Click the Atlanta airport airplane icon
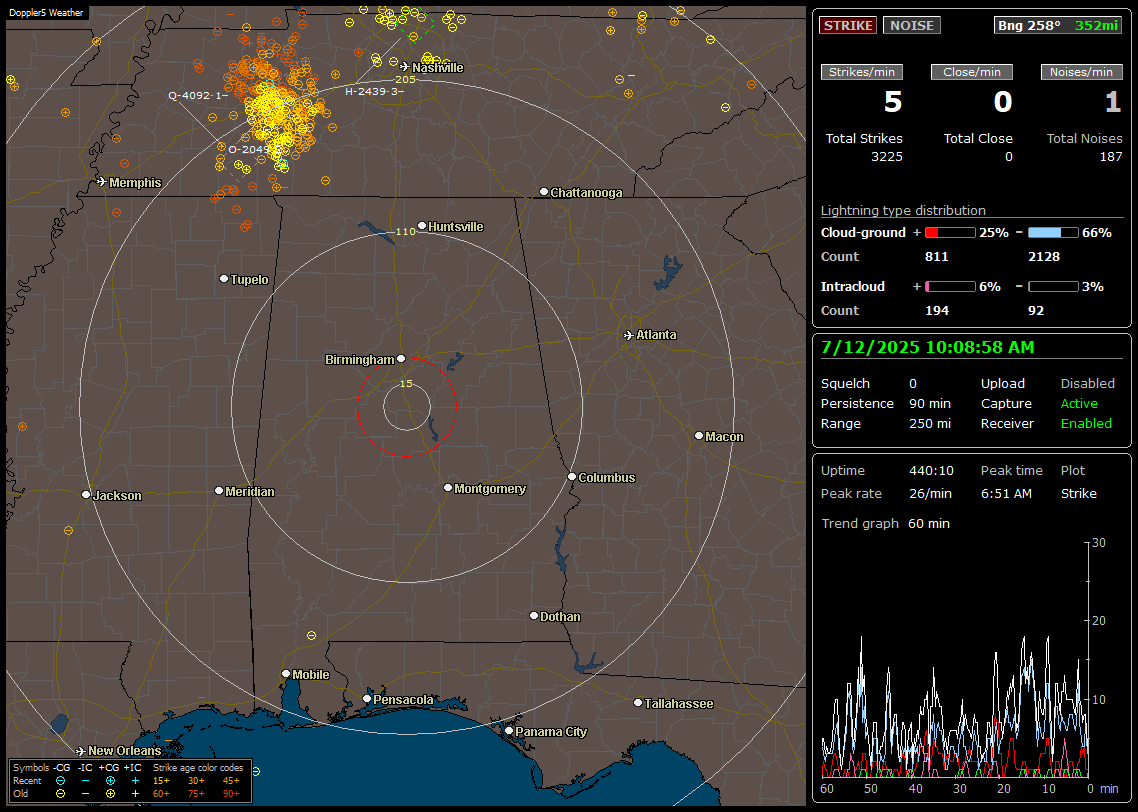This screenshot has width=1138, height=812. pyautogui.click(x=629, y=335)
